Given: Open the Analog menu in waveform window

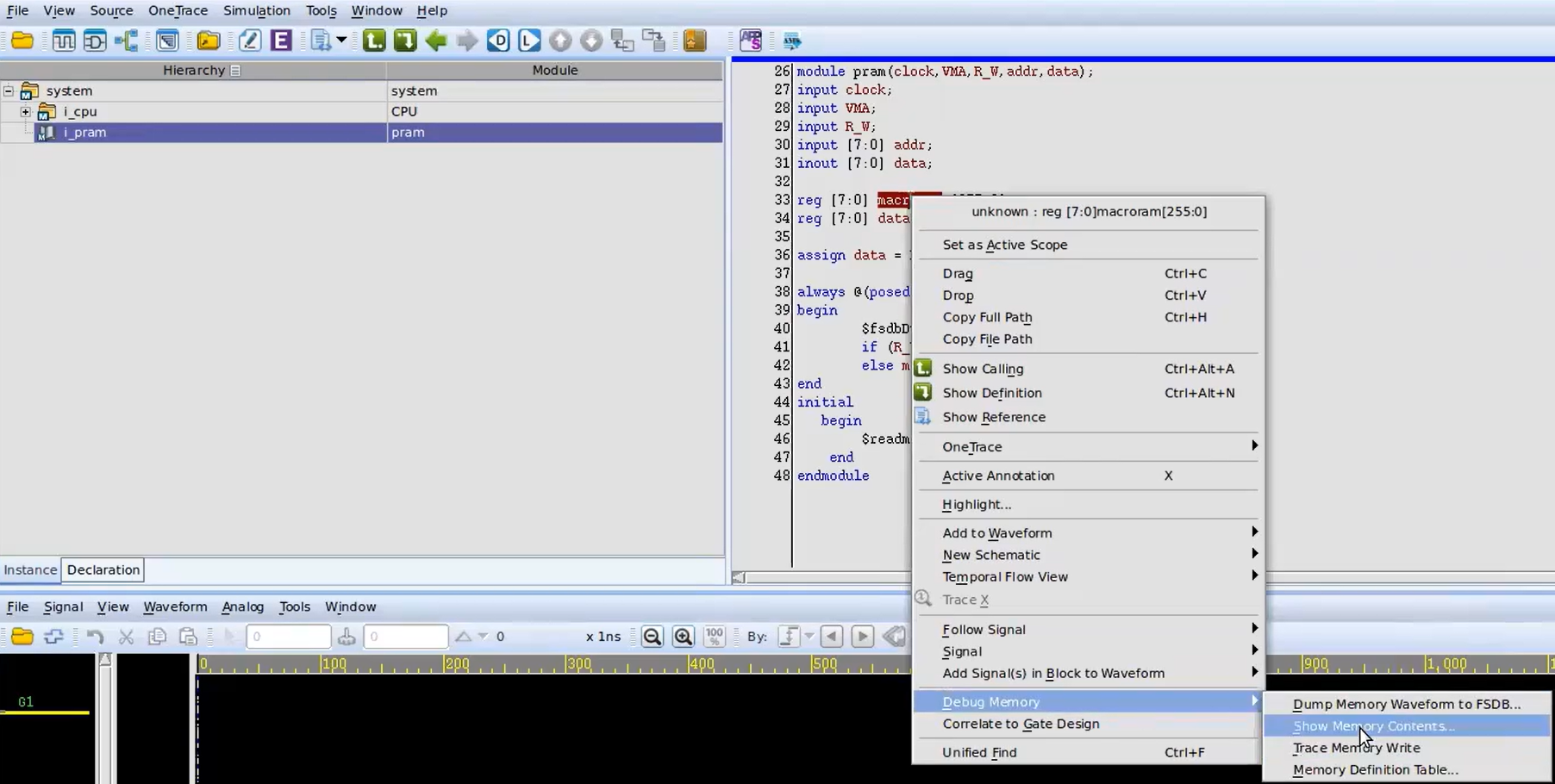Looking at the screenshot, I should pyautogui.click(x=242, y=607).
